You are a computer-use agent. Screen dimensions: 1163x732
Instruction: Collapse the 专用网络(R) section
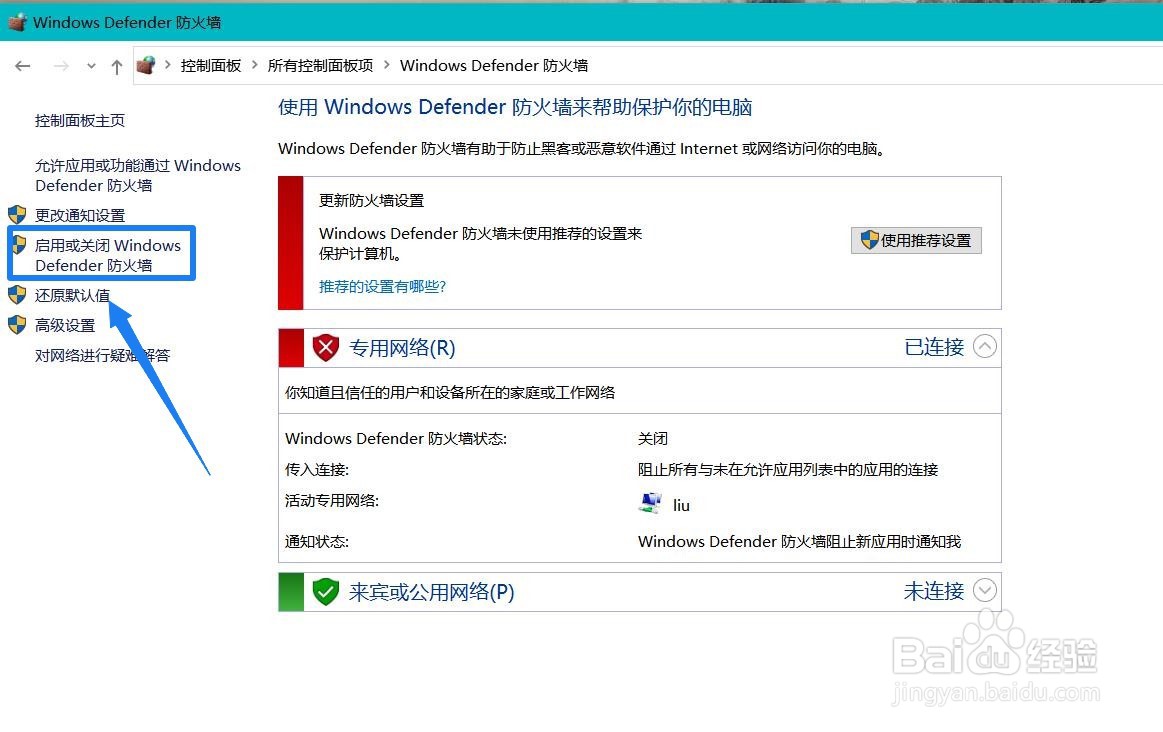[985, 346]
